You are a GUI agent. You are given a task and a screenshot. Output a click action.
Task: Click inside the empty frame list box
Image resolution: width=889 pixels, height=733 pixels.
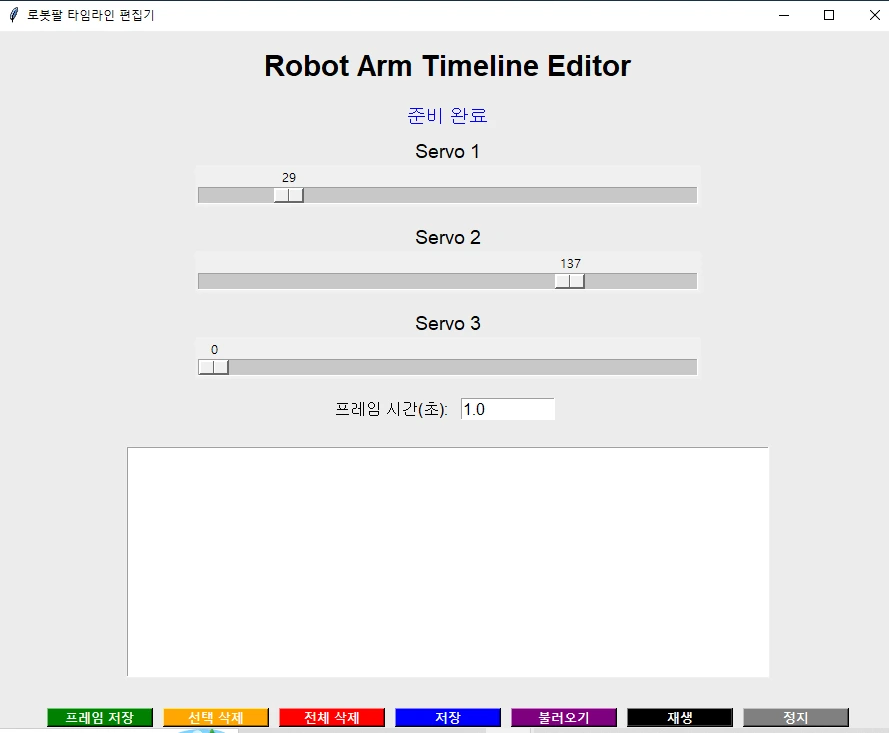pyautogui.click(x=448, y=562)
